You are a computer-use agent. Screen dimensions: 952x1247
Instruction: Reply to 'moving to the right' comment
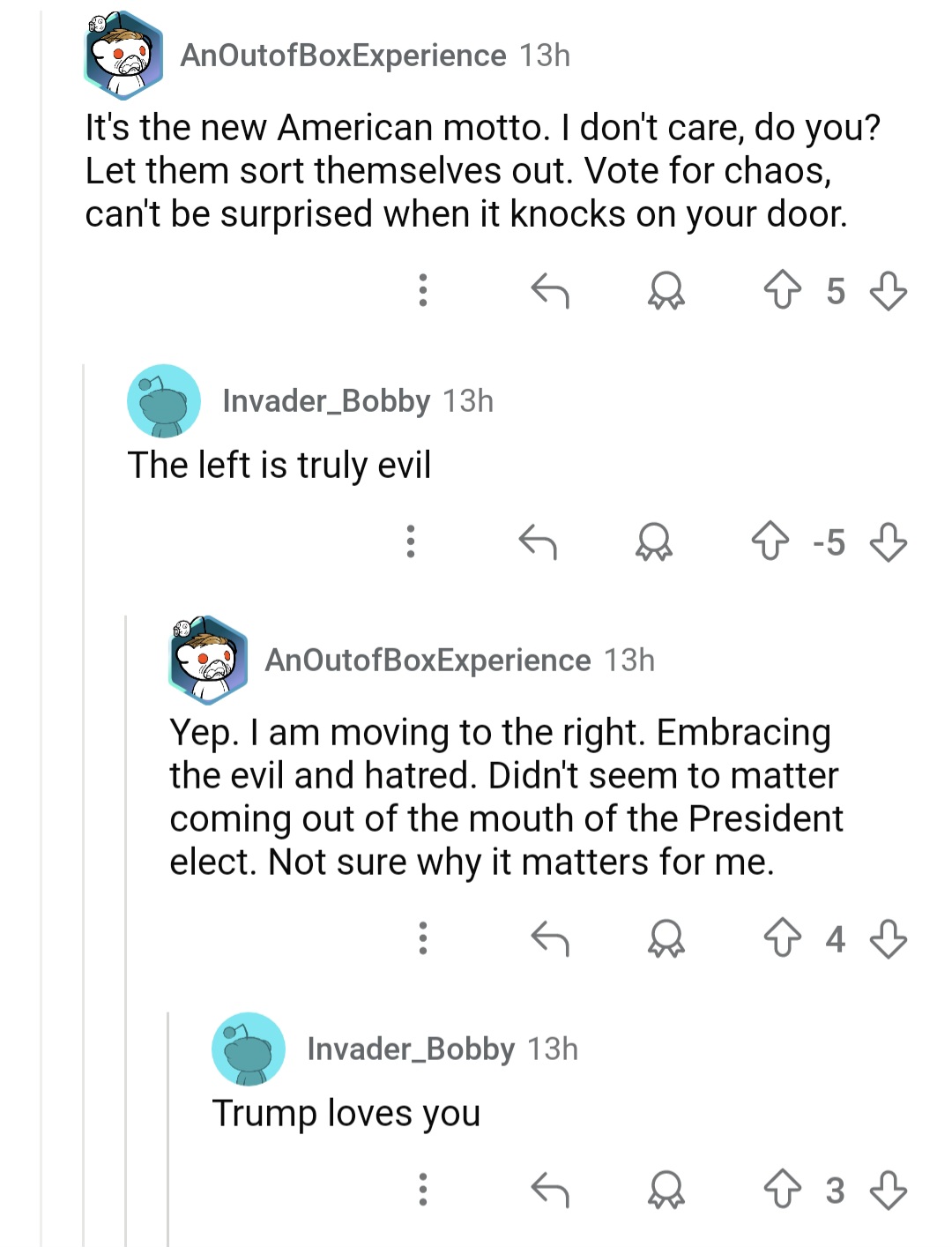click(x=550, y=938)
